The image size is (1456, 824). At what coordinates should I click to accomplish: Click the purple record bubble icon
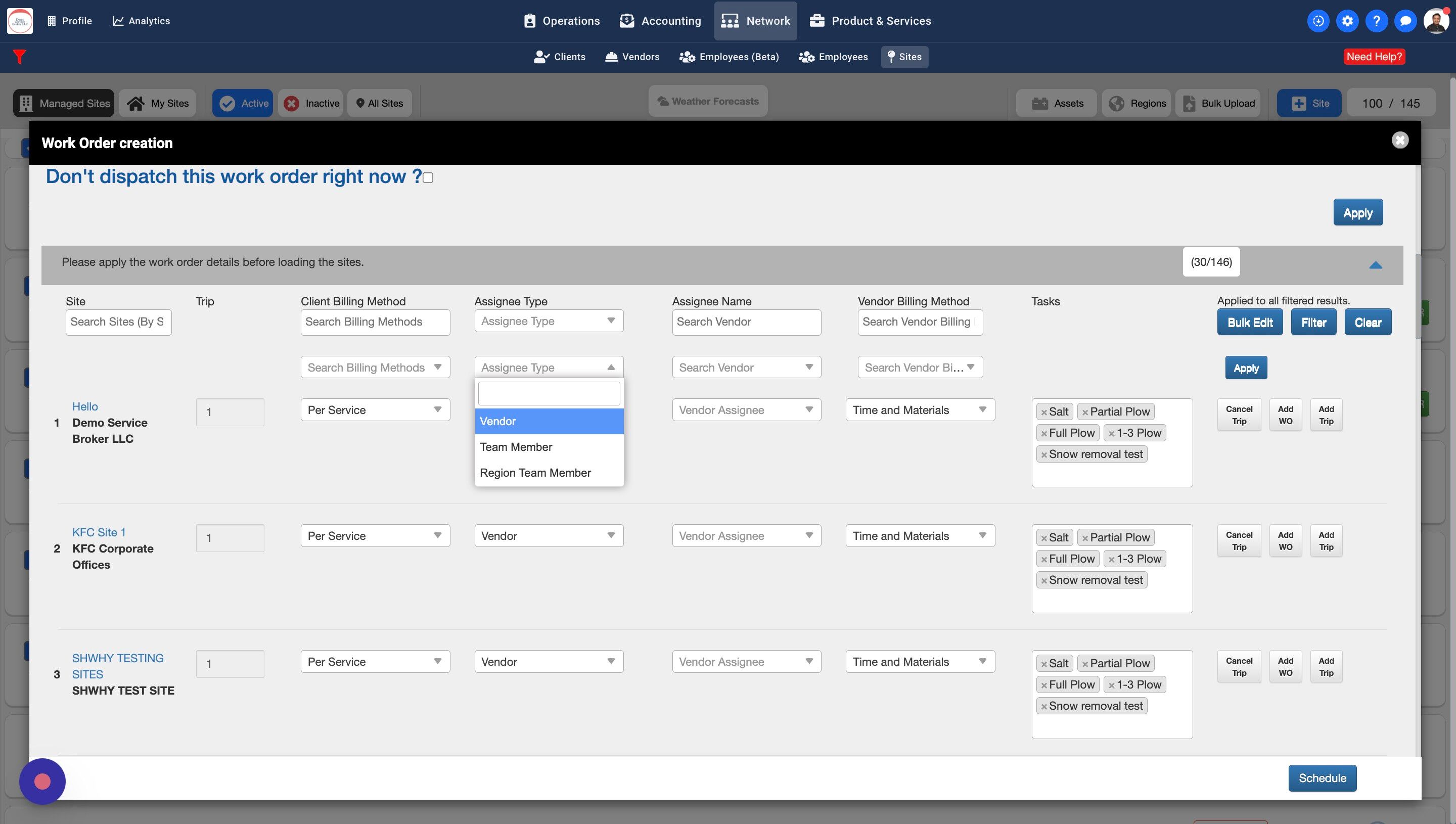(x=42, y=782)
